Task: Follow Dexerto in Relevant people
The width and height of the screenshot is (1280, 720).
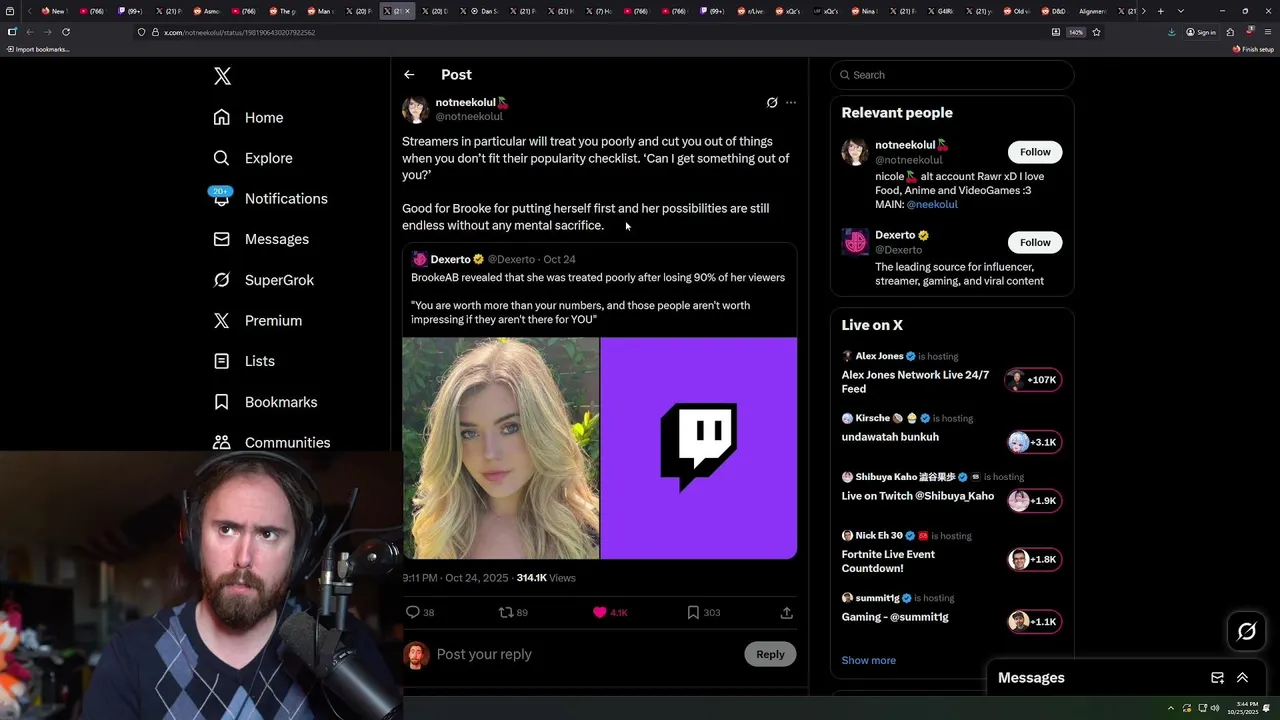Action: 1035,242
